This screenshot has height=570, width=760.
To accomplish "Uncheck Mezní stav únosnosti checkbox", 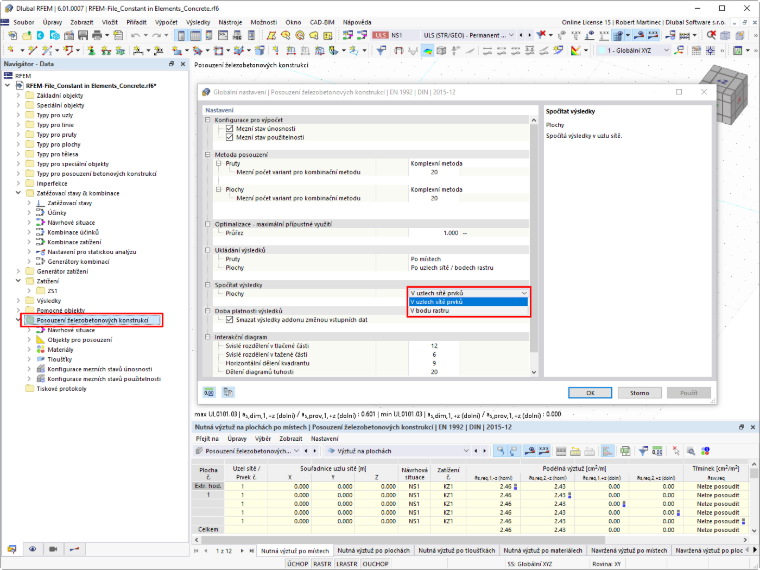I will point(230,129).
